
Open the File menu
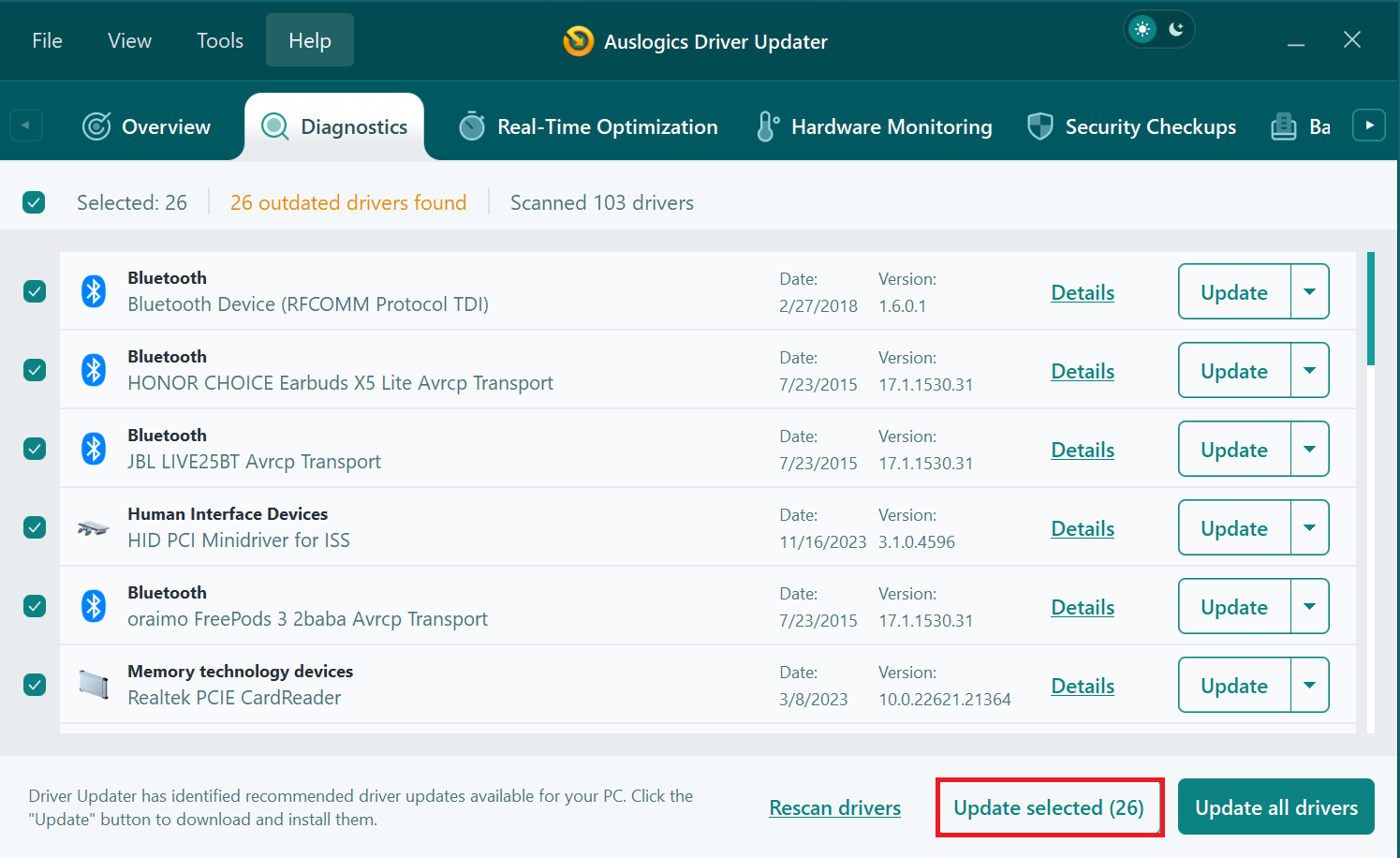pos(47,40)
